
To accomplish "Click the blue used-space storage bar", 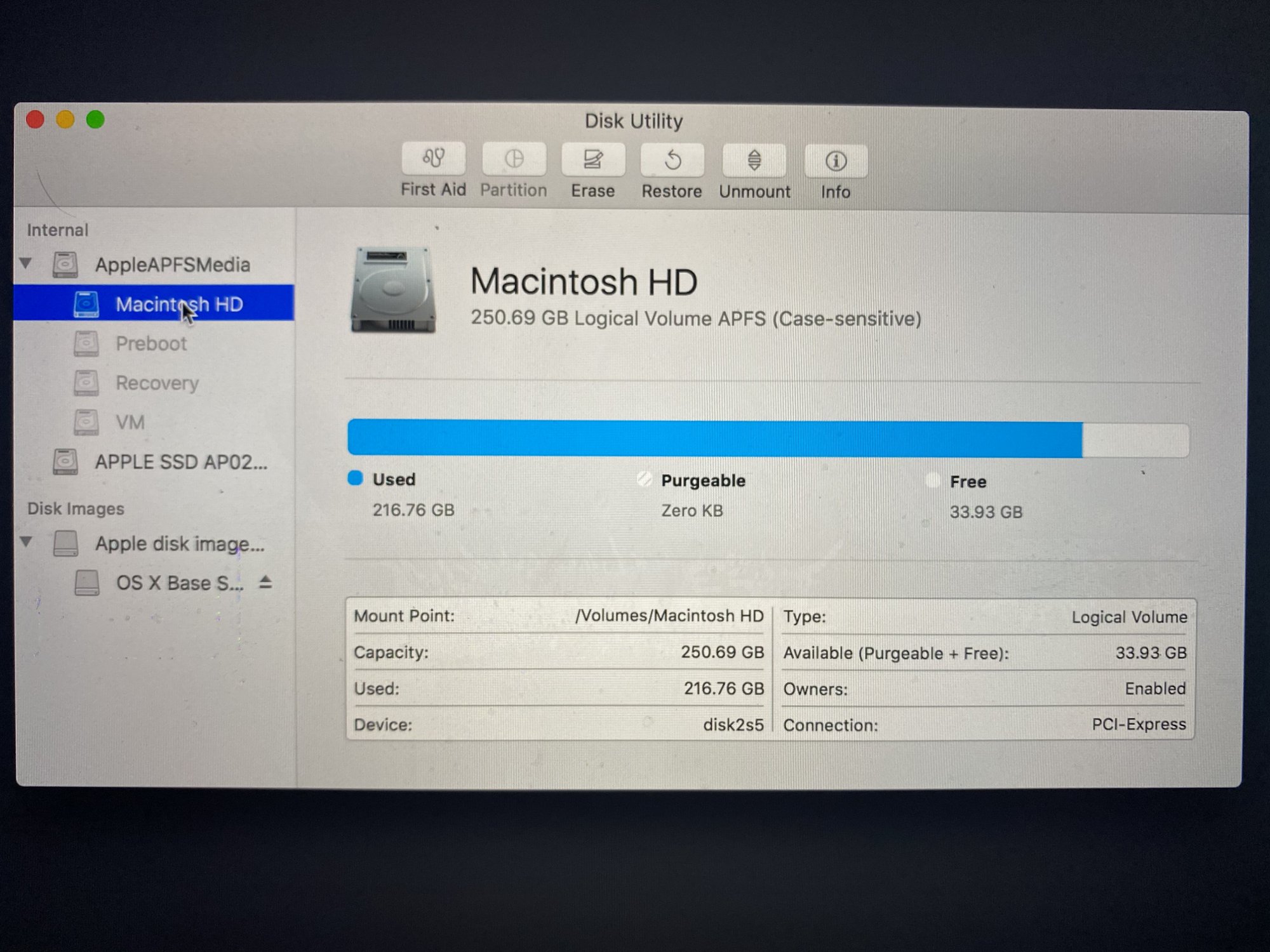I will tap(715, 439).
